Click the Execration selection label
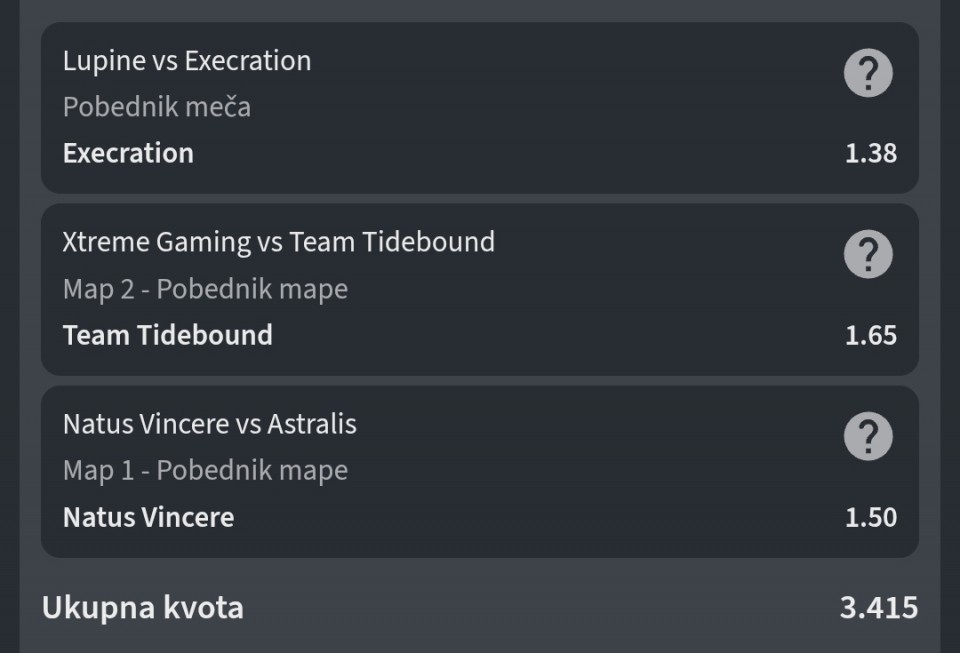Viewport: 960px width, 653px height. pos(128,153)
